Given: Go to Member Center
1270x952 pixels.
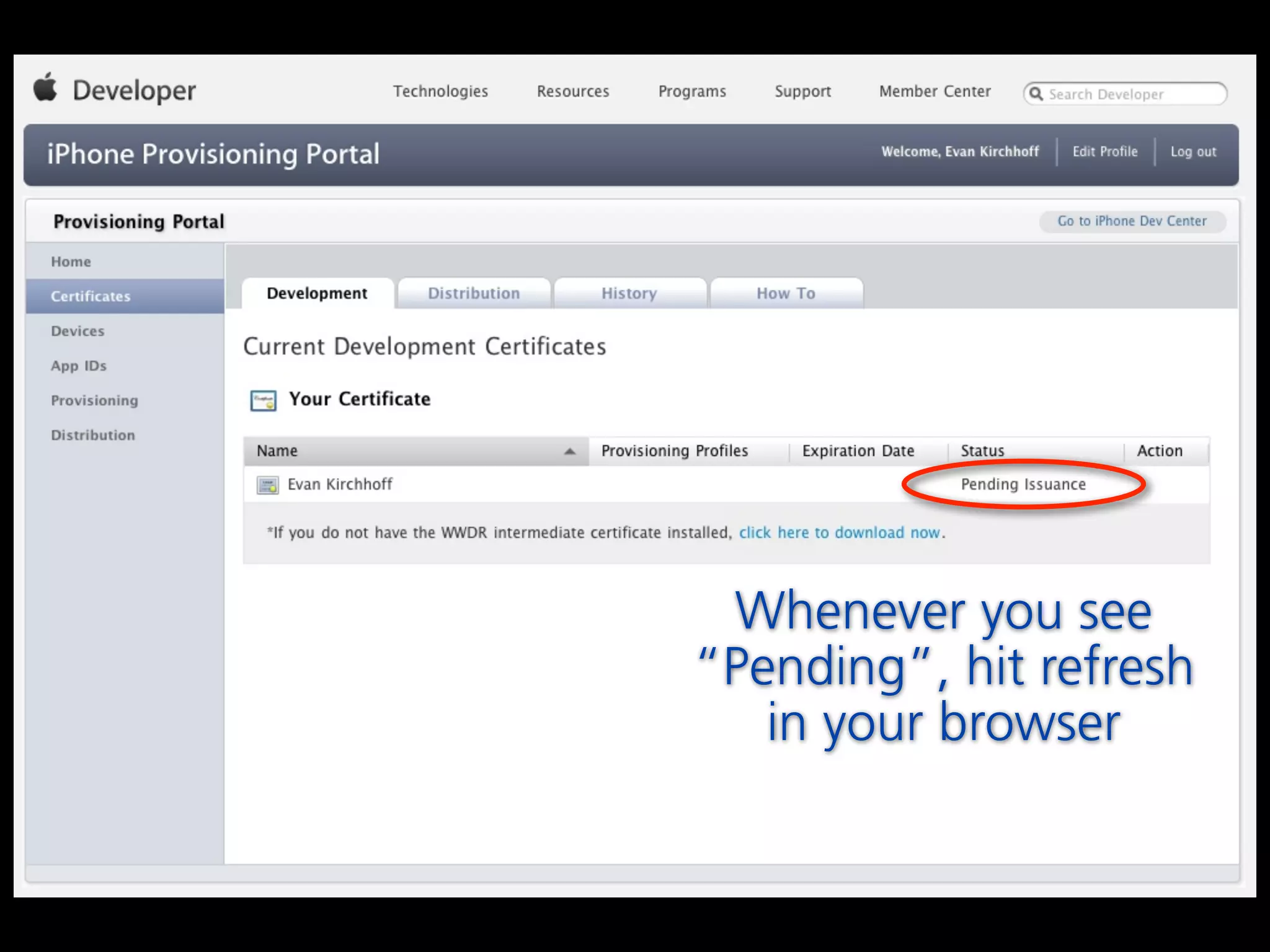Looking at the screenshot, I should click(x=935, y=91).
